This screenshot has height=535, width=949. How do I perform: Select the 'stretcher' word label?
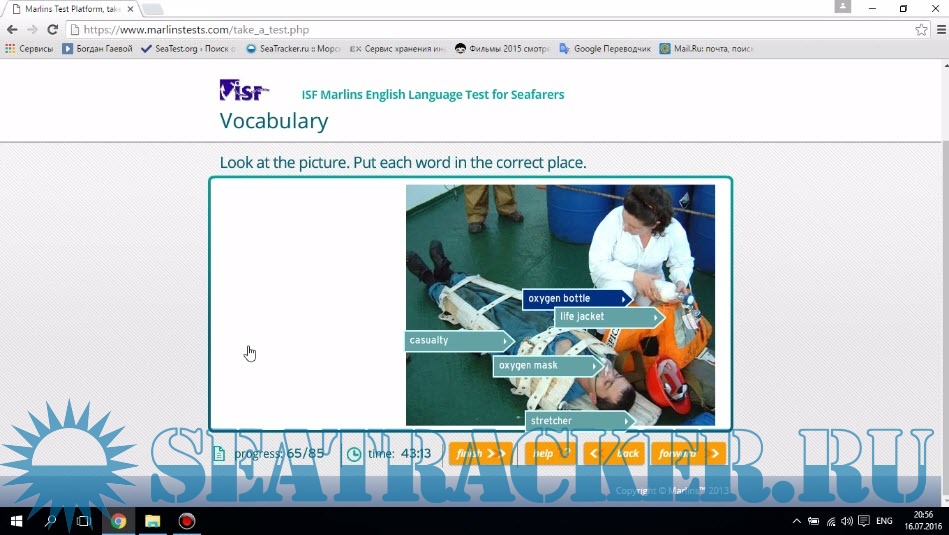[x=578, y=421]
